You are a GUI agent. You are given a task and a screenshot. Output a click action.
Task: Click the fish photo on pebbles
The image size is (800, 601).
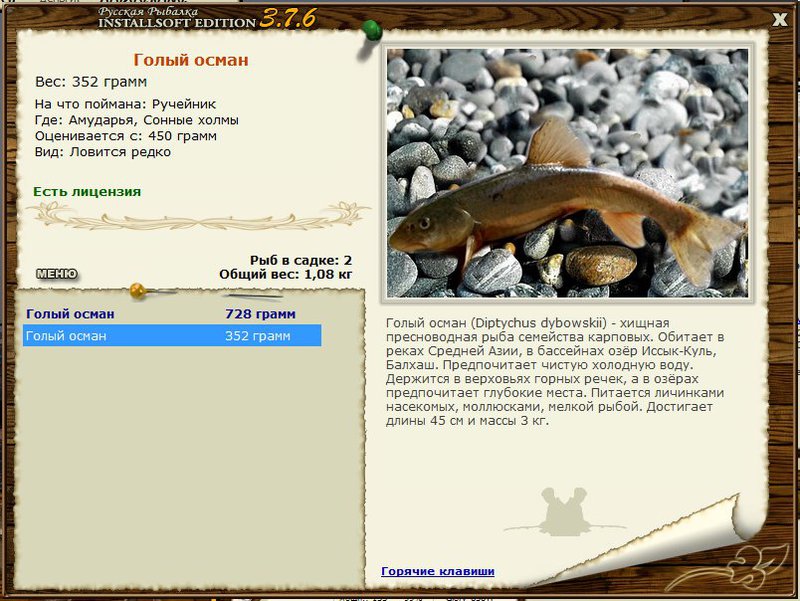point(567,172)
